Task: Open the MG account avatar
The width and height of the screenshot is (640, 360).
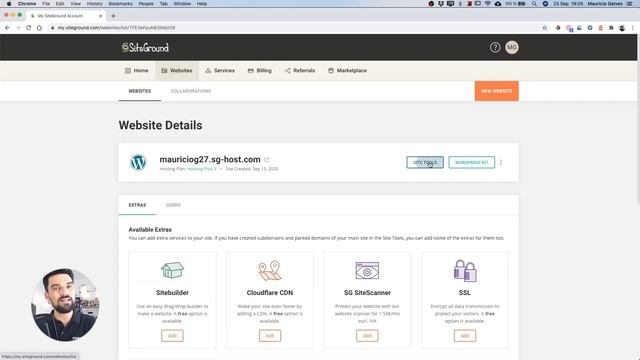Action: (x=512, y=47)
